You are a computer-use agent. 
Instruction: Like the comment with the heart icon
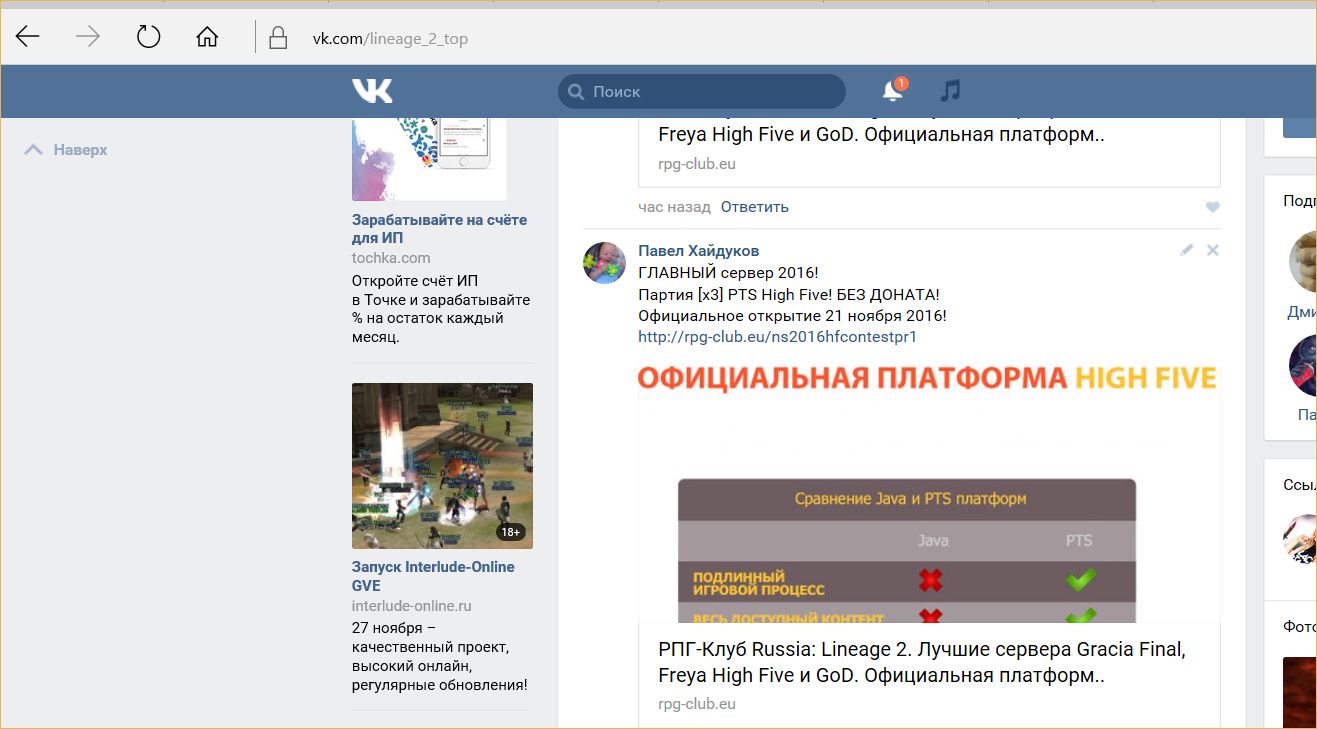point(1213,207)
